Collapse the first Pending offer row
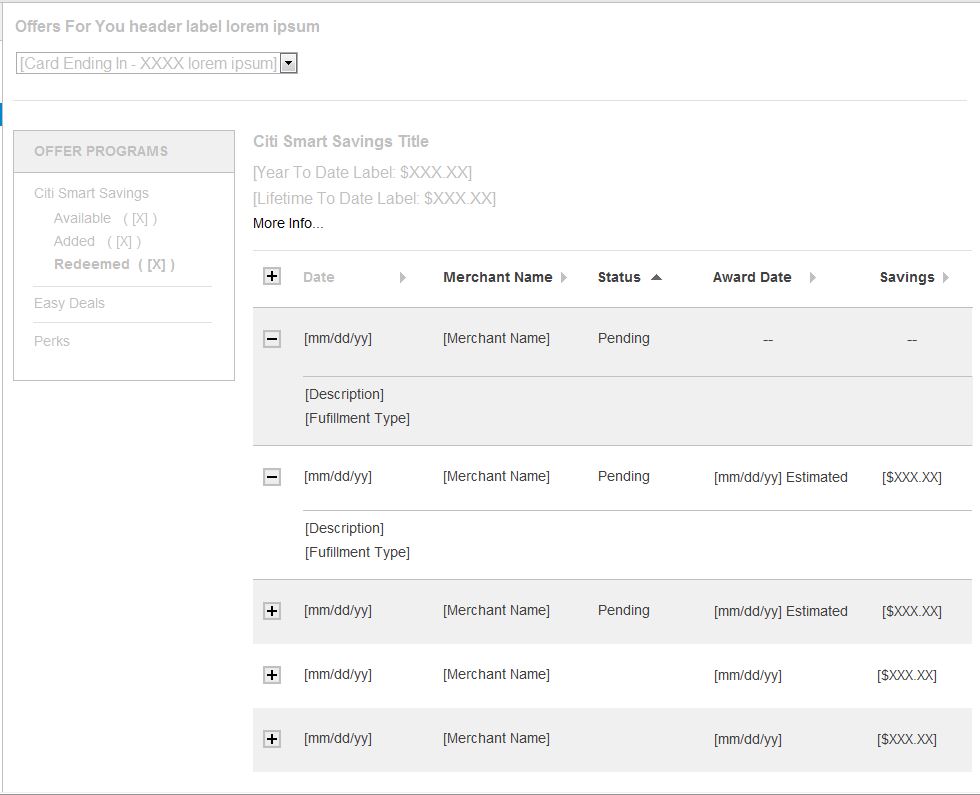The width and height of the screenshot is (980, 795). 272,339
